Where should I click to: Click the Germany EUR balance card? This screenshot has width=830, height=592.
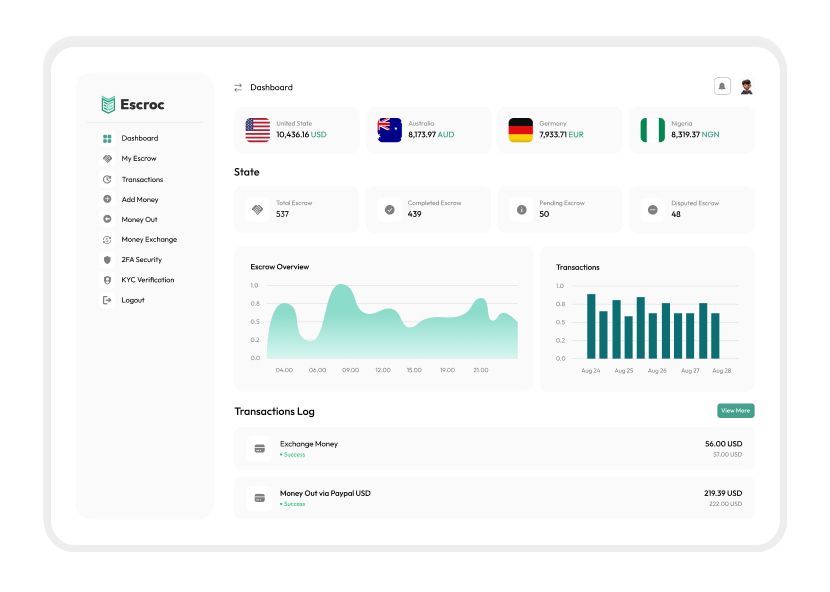[559, 130]
